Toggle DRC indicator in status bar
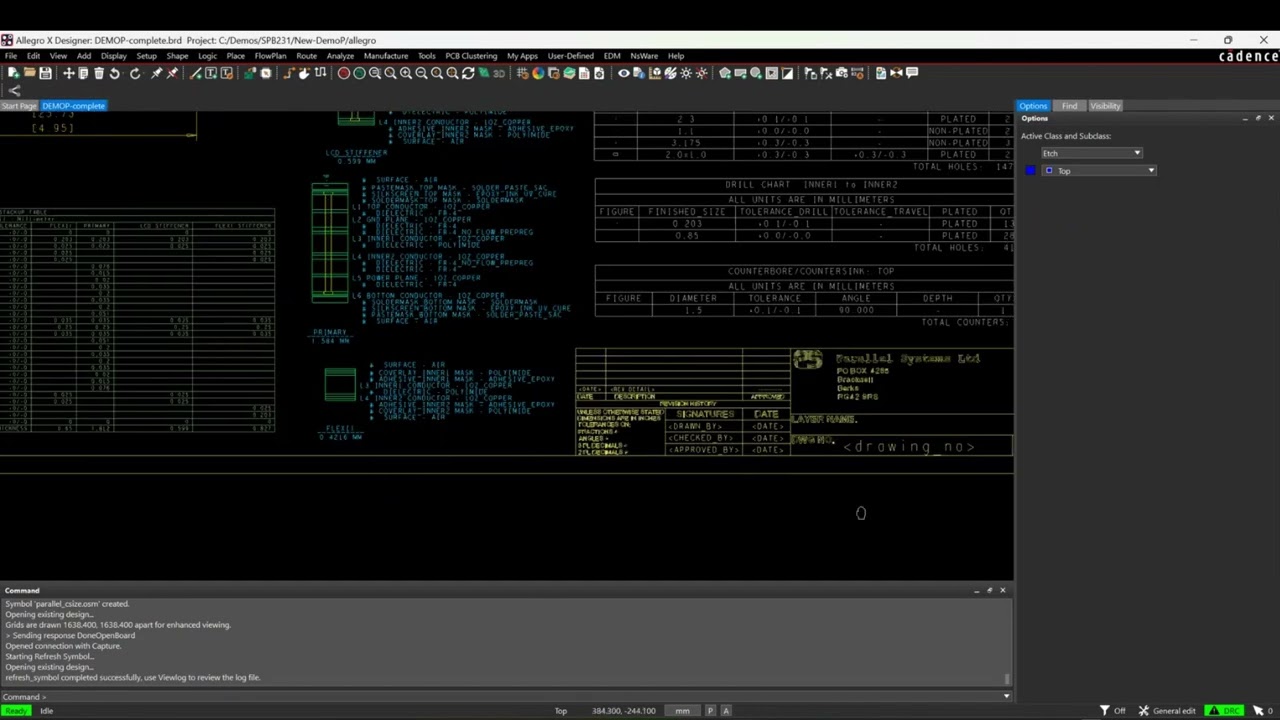Viewport: 1280px width, 720px height. (1224, 711)
